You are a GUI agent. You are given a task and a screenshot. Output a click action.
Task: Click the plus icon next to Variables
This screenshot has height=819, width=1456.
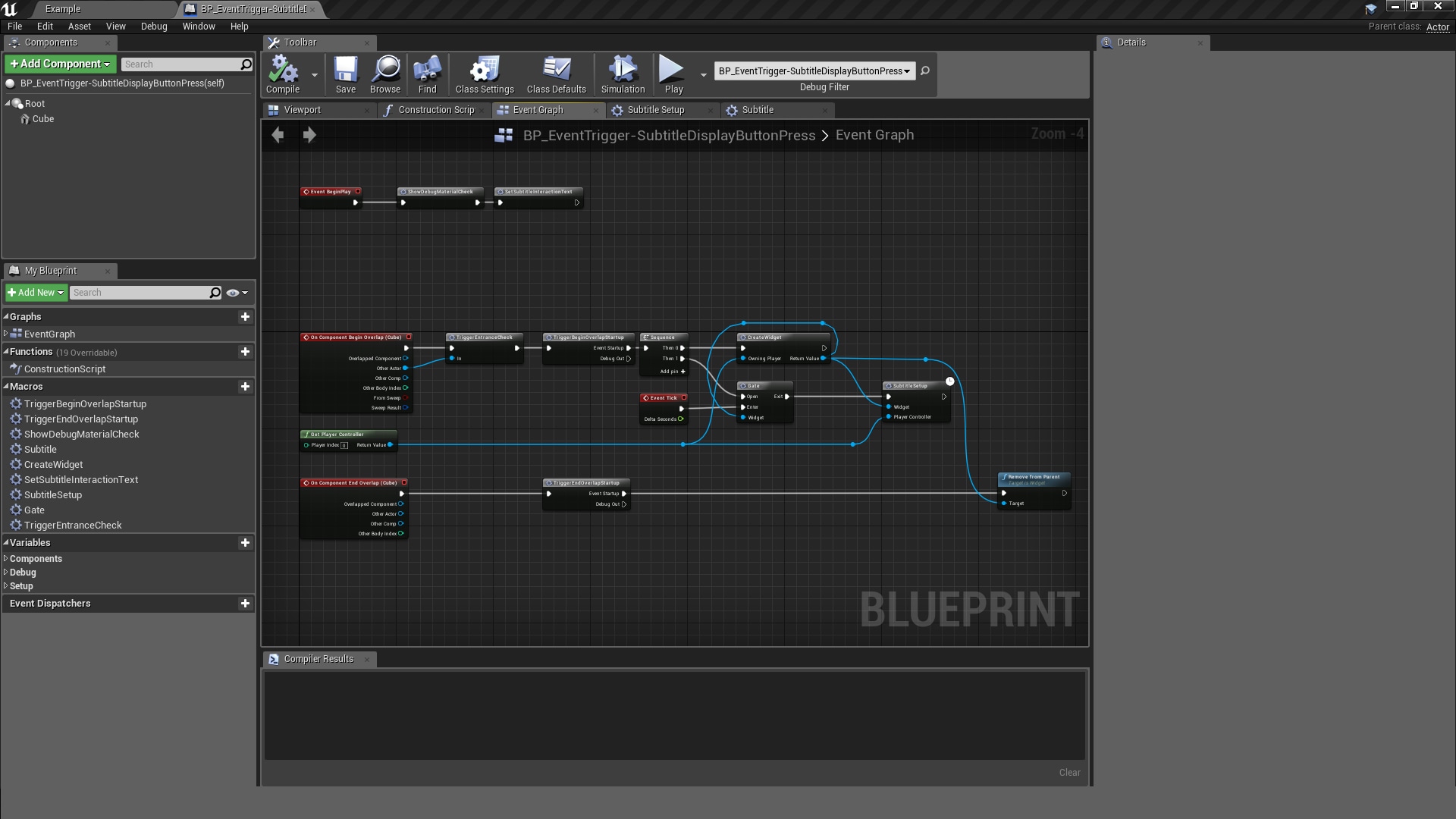[x=245, y=543]
